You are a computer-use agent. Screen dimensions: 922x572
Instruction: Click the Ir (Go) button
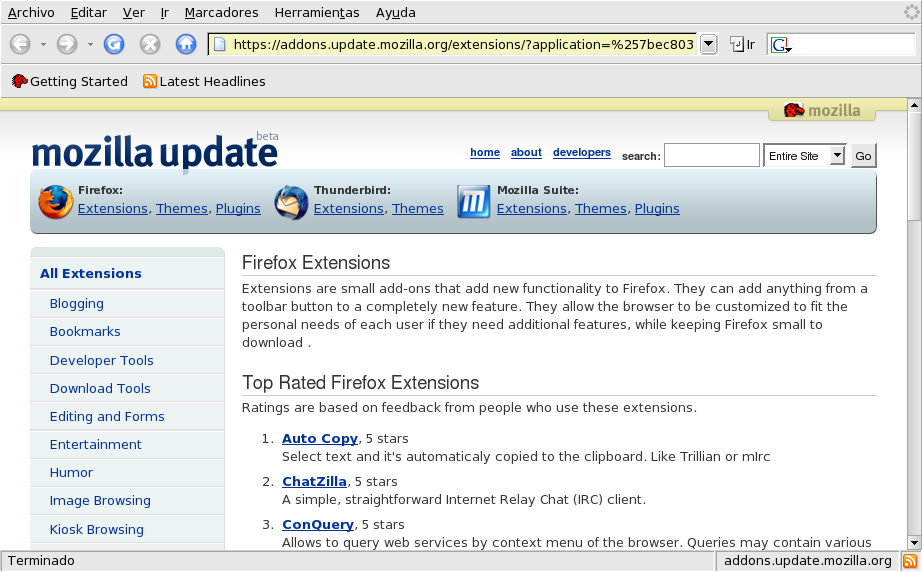click(x=742, y=44)
